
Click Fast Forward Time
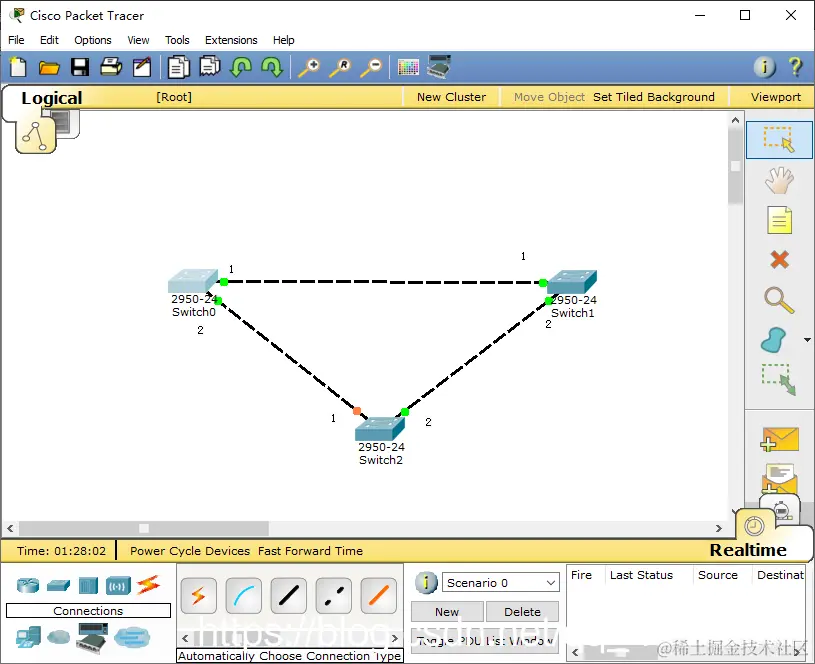pos(310,551)
